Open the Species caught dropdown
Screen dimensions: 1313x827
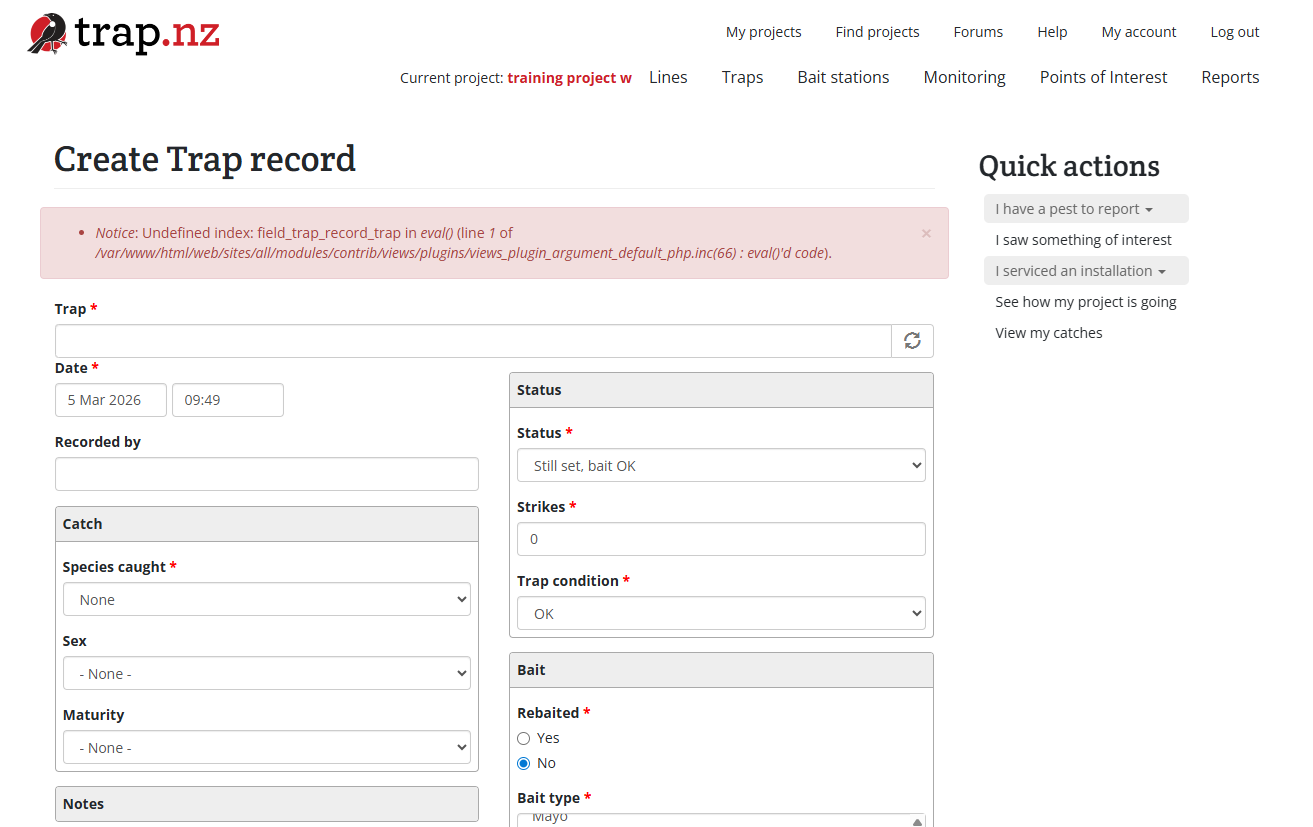tap(266, 600)
